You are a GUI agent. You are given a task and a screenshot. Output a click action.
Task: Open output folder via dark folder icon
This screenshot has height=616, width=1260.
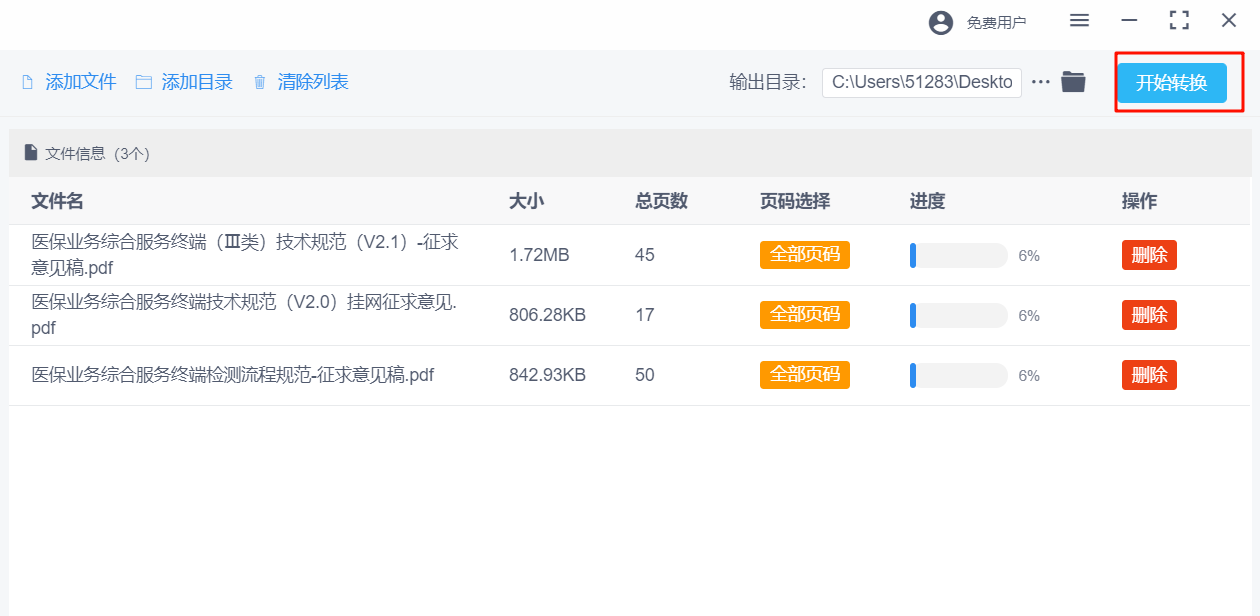click(x=1073, y=82)
